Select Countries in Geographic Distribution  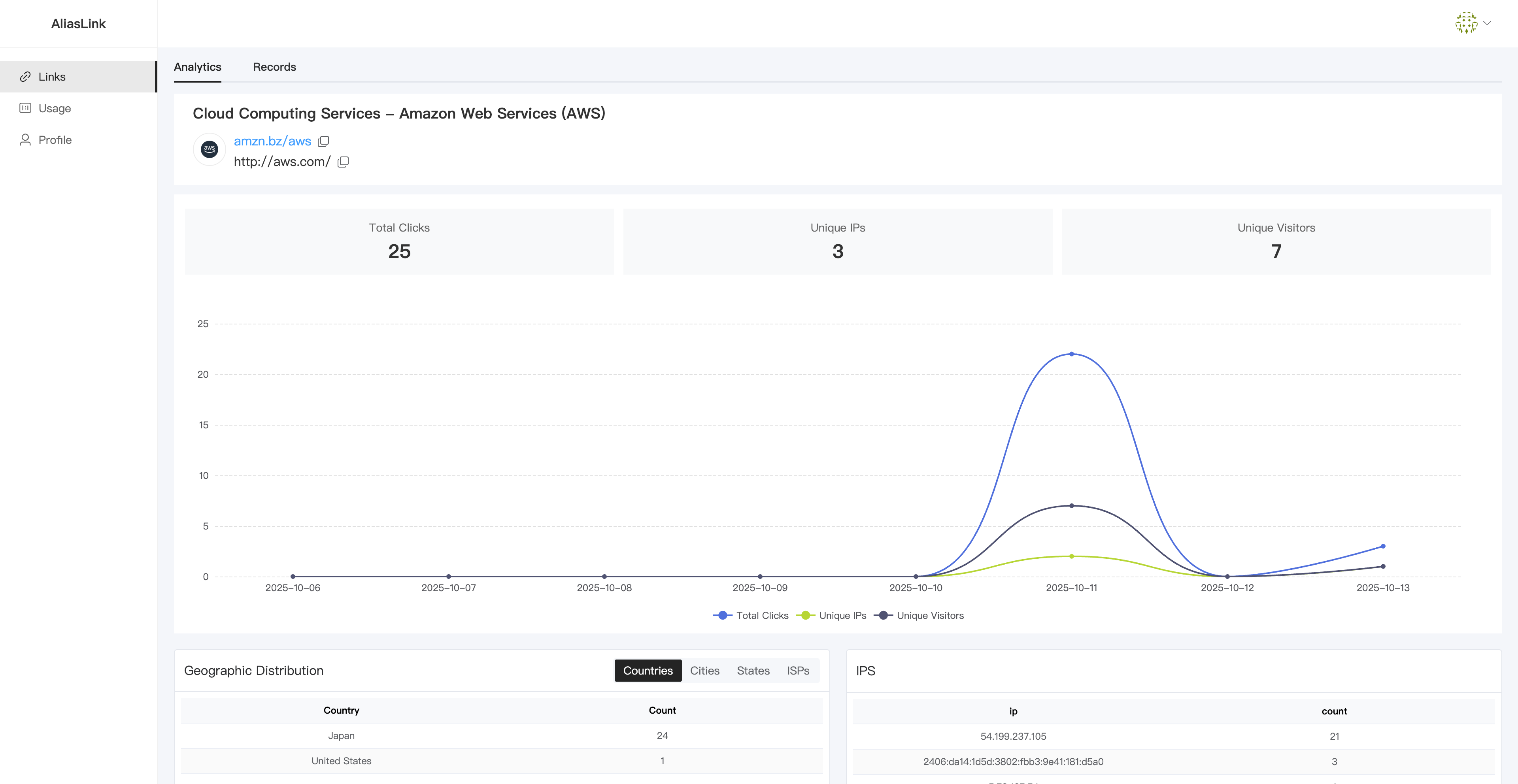(648, 671)
